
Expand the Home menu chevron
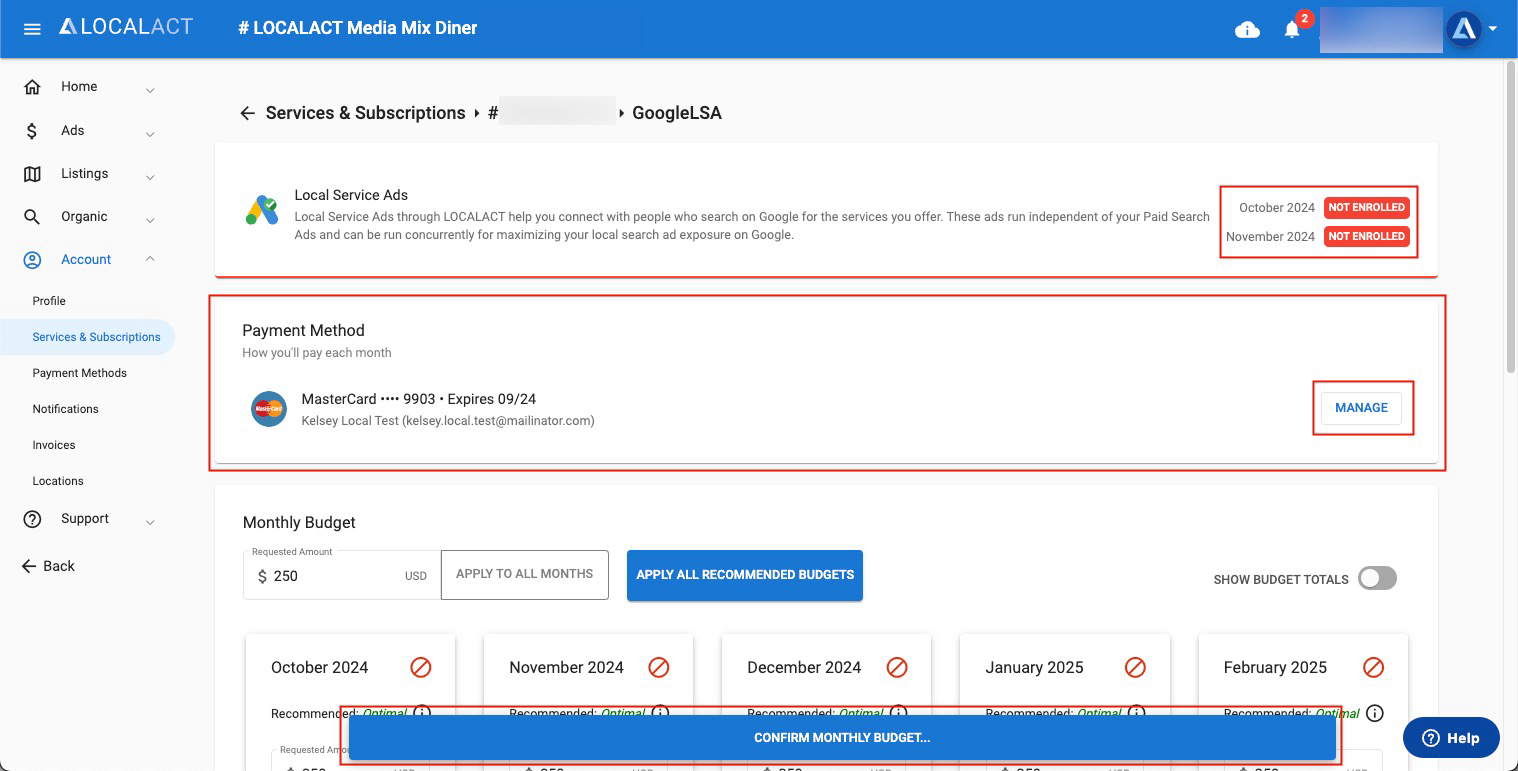pos(150,91)
